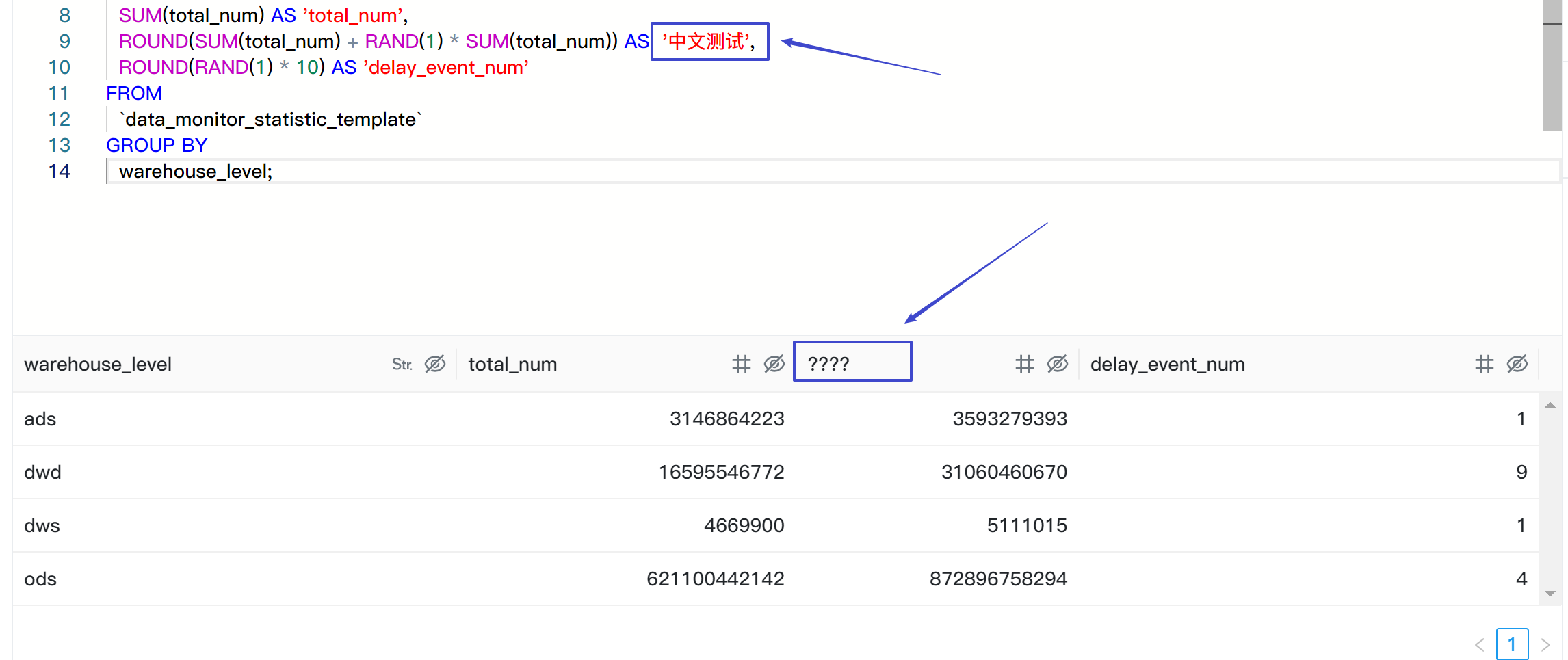Click the value 16595546772 in the dwd row
The width and height of the screenshot is (1568, 660).
[721, 472]
